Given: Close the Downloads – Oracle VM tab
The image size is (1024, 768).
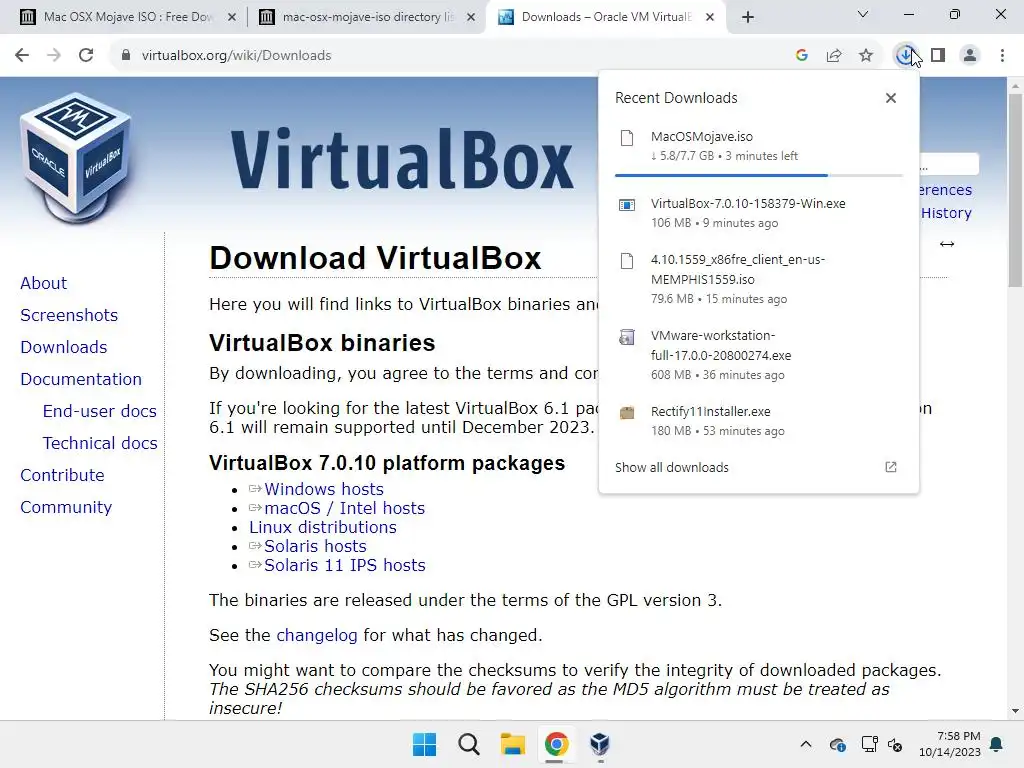Looking at the screenshot, I should [x=710, y=18].
